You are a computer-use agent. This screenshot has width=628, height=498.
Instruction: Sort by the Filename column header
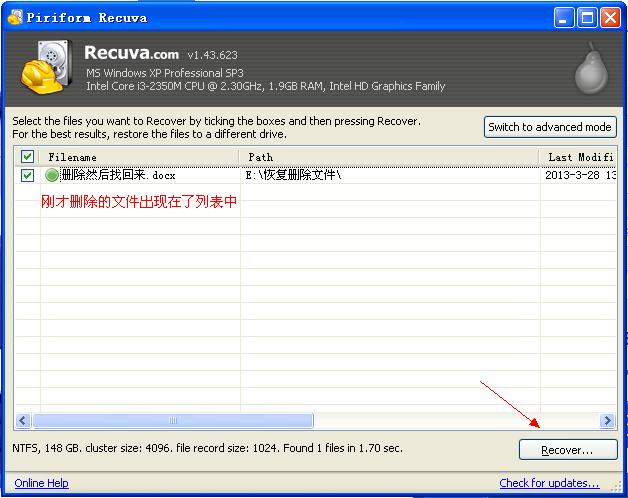point(139,157)
